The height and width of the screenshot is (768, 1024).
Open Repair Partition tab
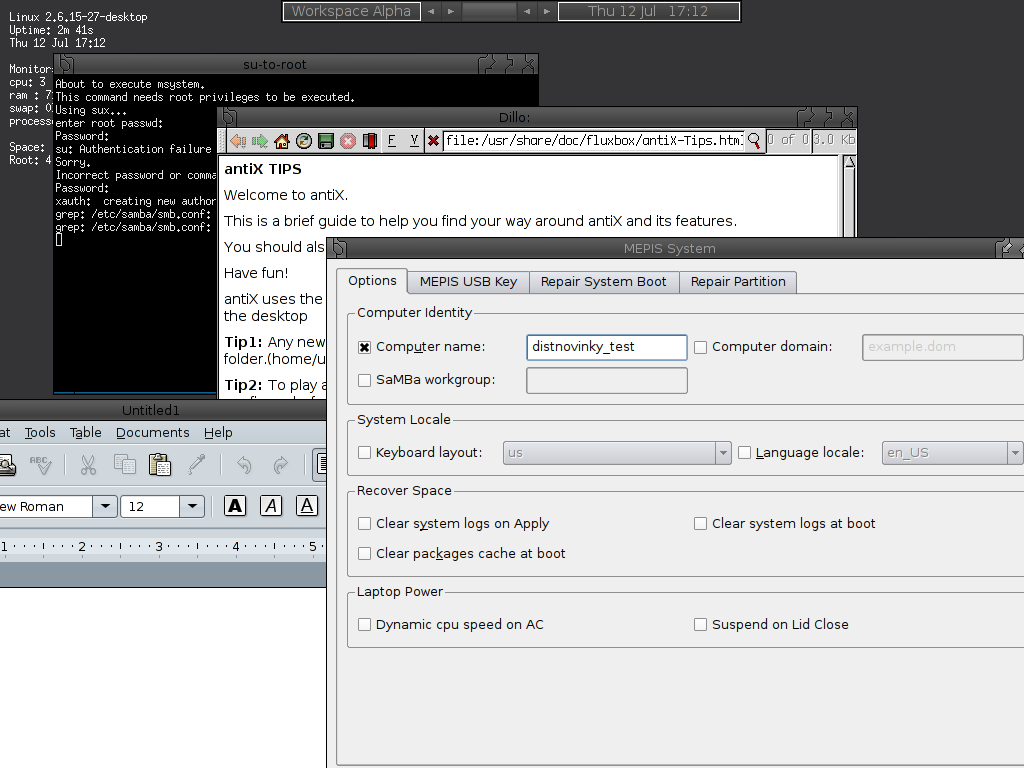pyautogui.click(x=738, y=281)
